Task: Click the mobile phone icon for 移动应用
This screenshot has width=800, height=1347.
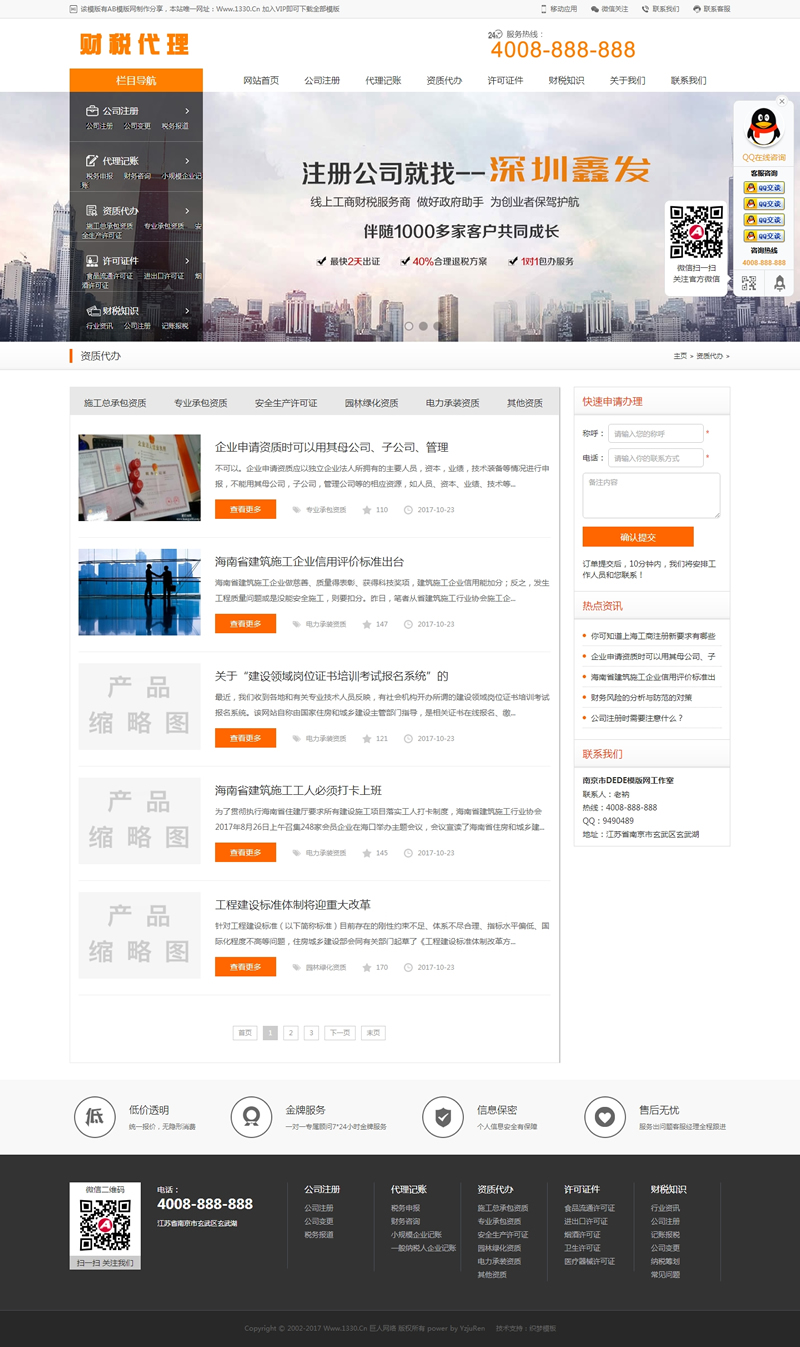Action: tap(543, 9)
